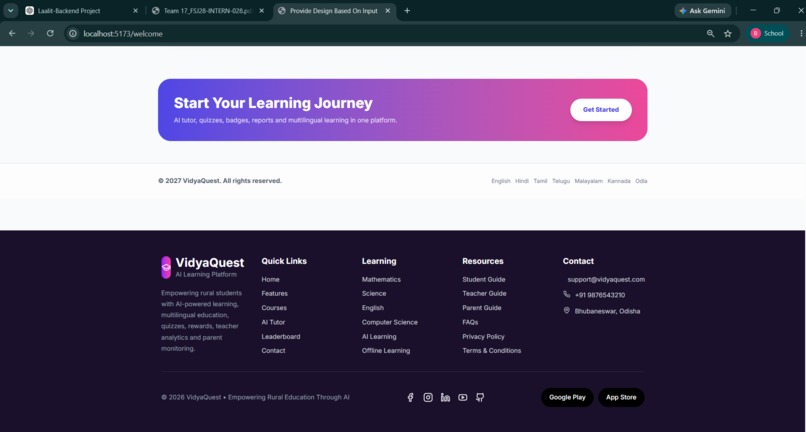
Task: Switch language to English
Action: pos(501,181)
